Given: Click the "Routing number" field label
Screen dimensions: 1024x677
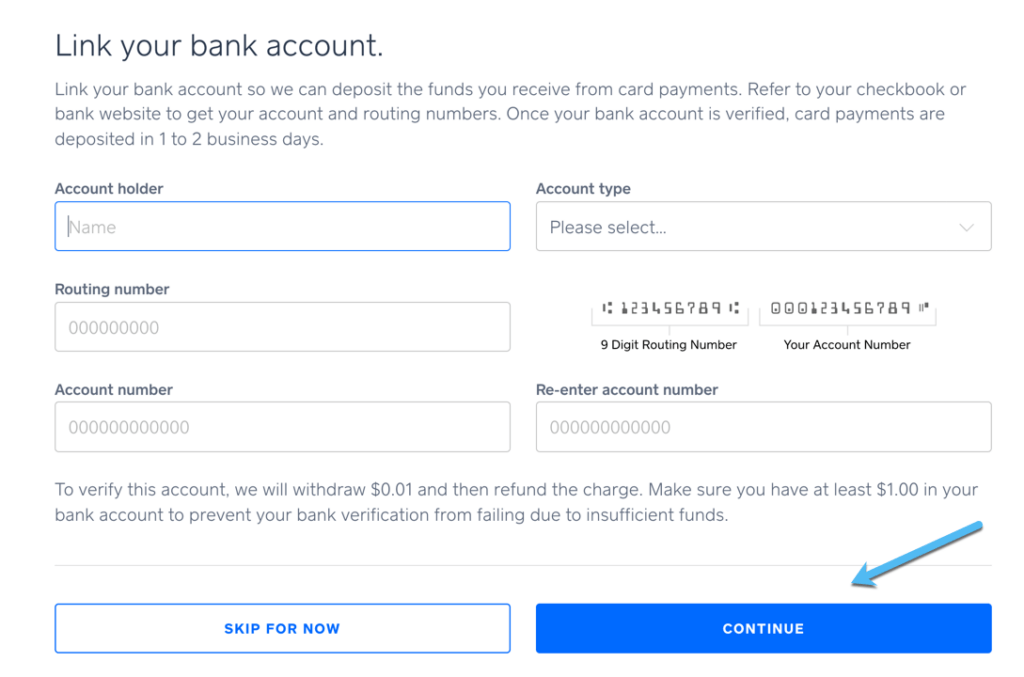Looking at the screenshot, I should click(112, 289).
